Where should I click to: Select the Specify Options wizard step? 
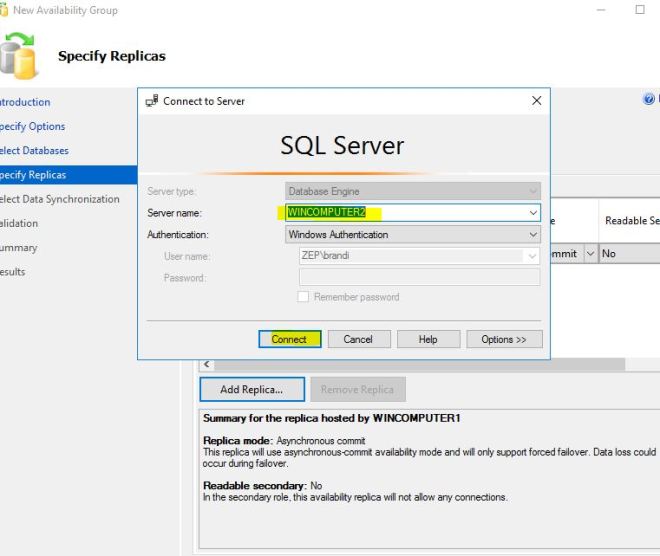32,127
